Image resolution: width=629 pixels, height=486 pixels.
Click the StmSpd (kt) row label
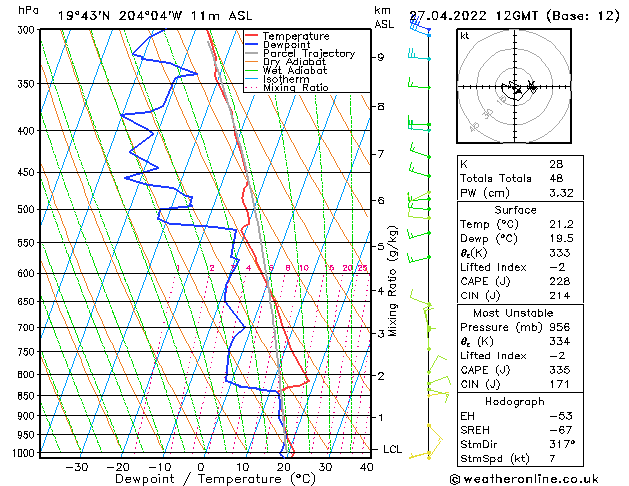click(x=495, y=459)
